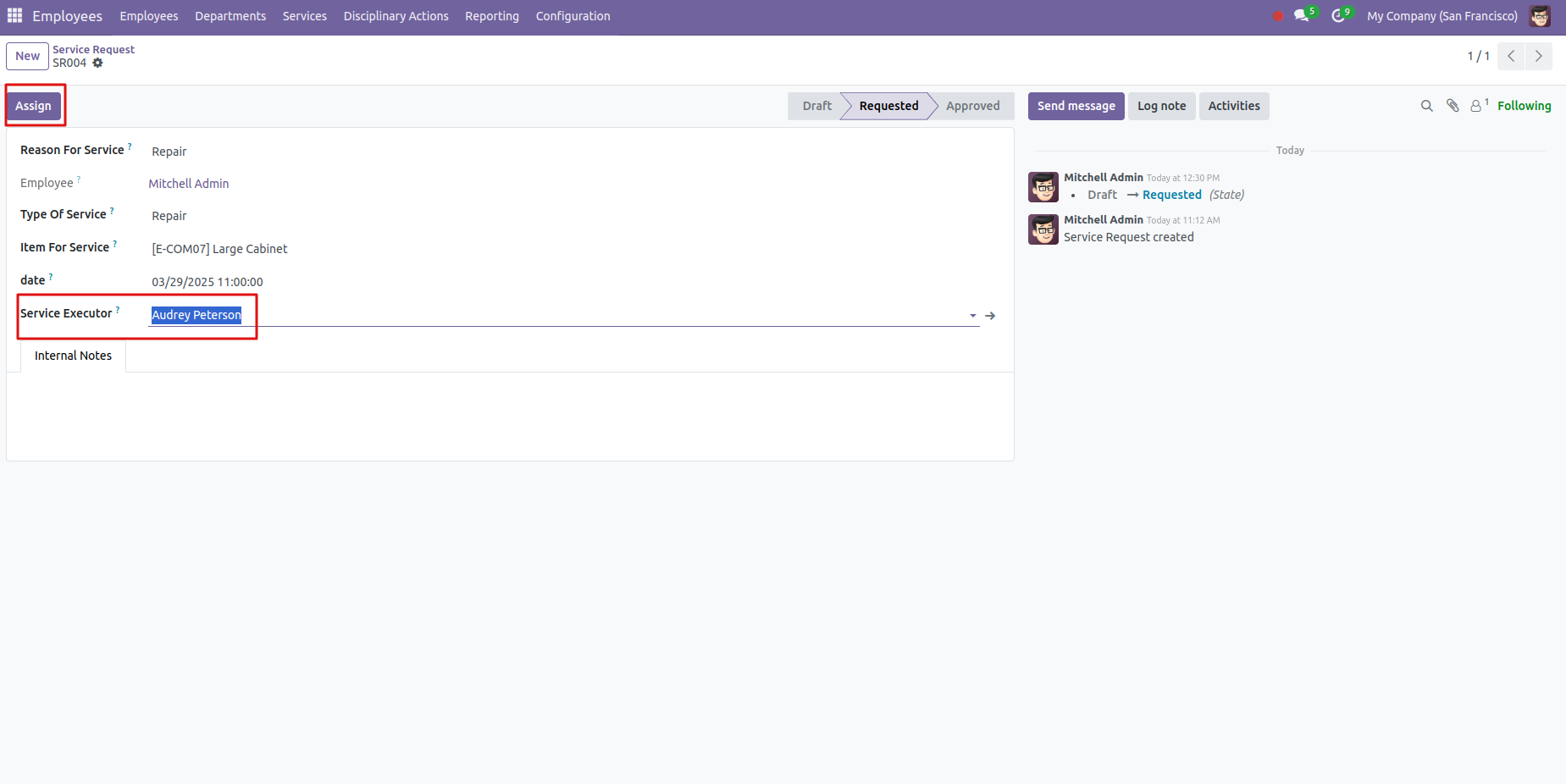Image resolution: width=1566 pixels, height=784 pixels.
Task: Click the Approved status stage
Action: click(x=972, y=106)
